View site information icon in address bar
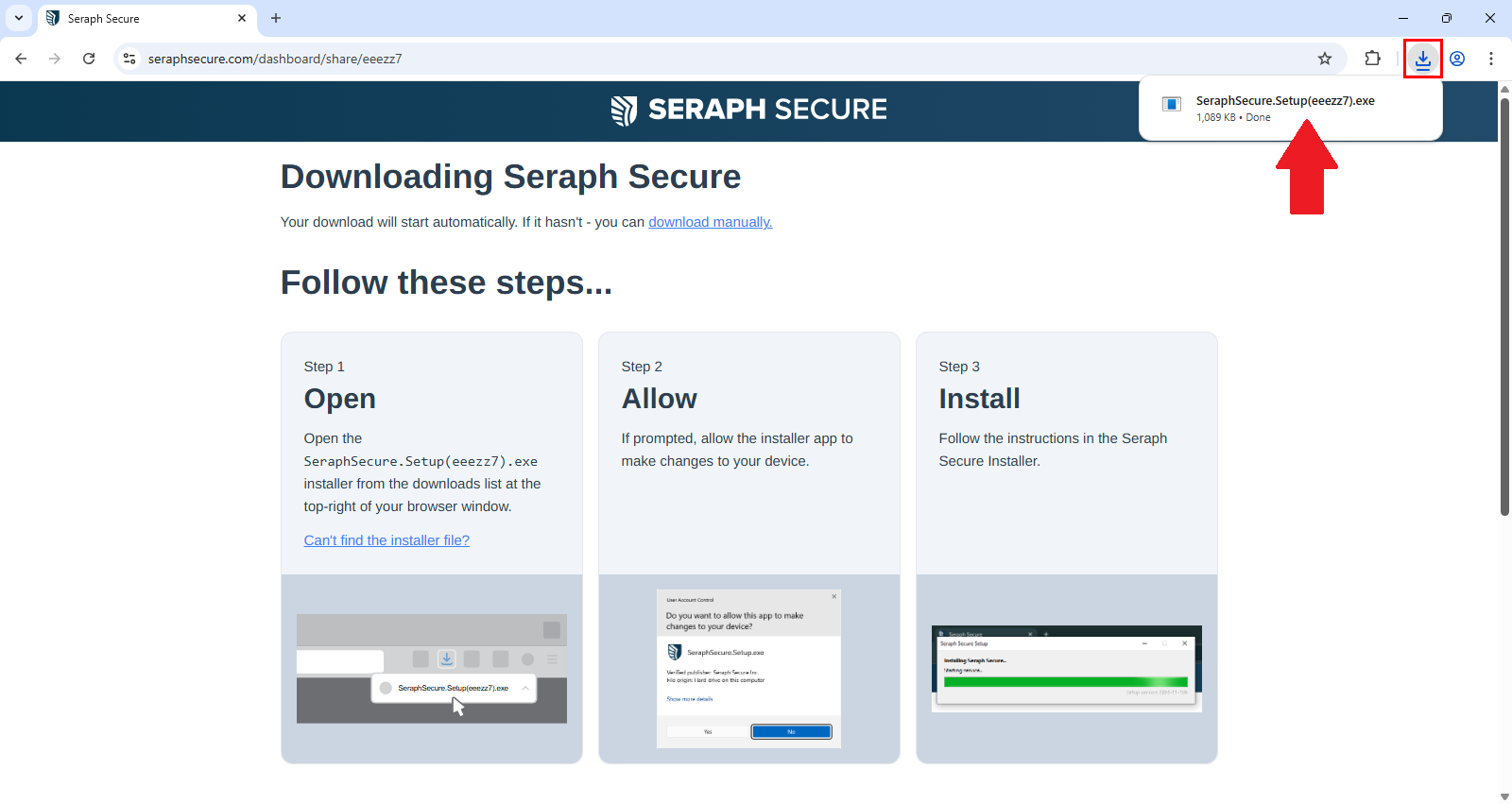This screenshot has width=1512, height=804. coord(129,59)
